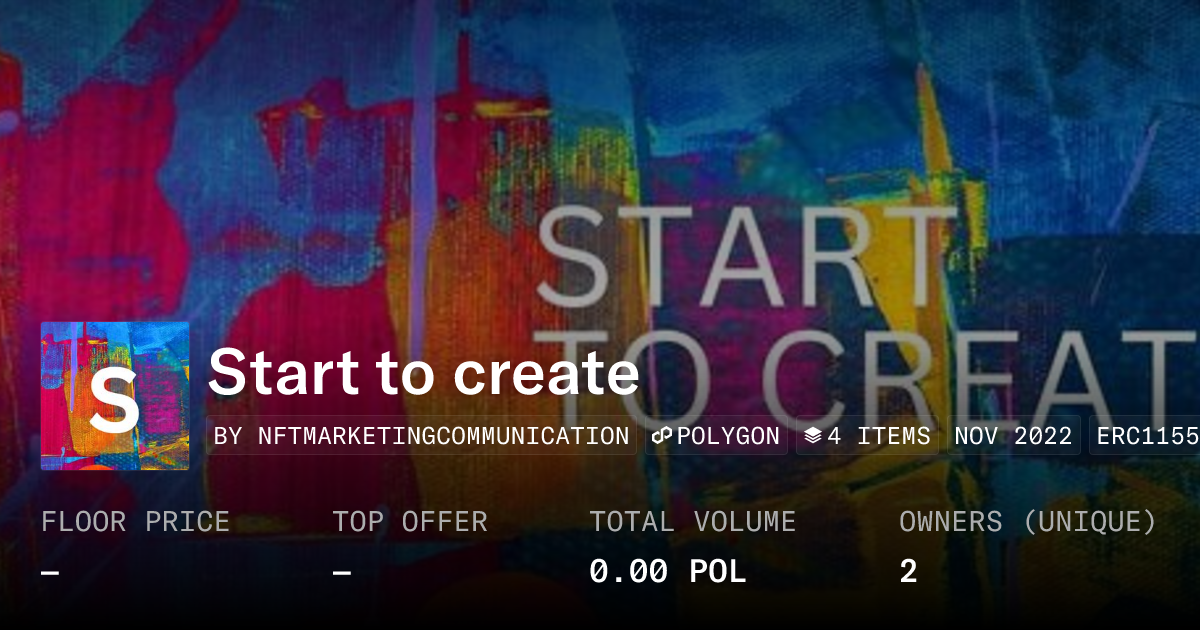1200x630 pixels.
Task: Select the owners count value 2
Action: pos(908,572)
